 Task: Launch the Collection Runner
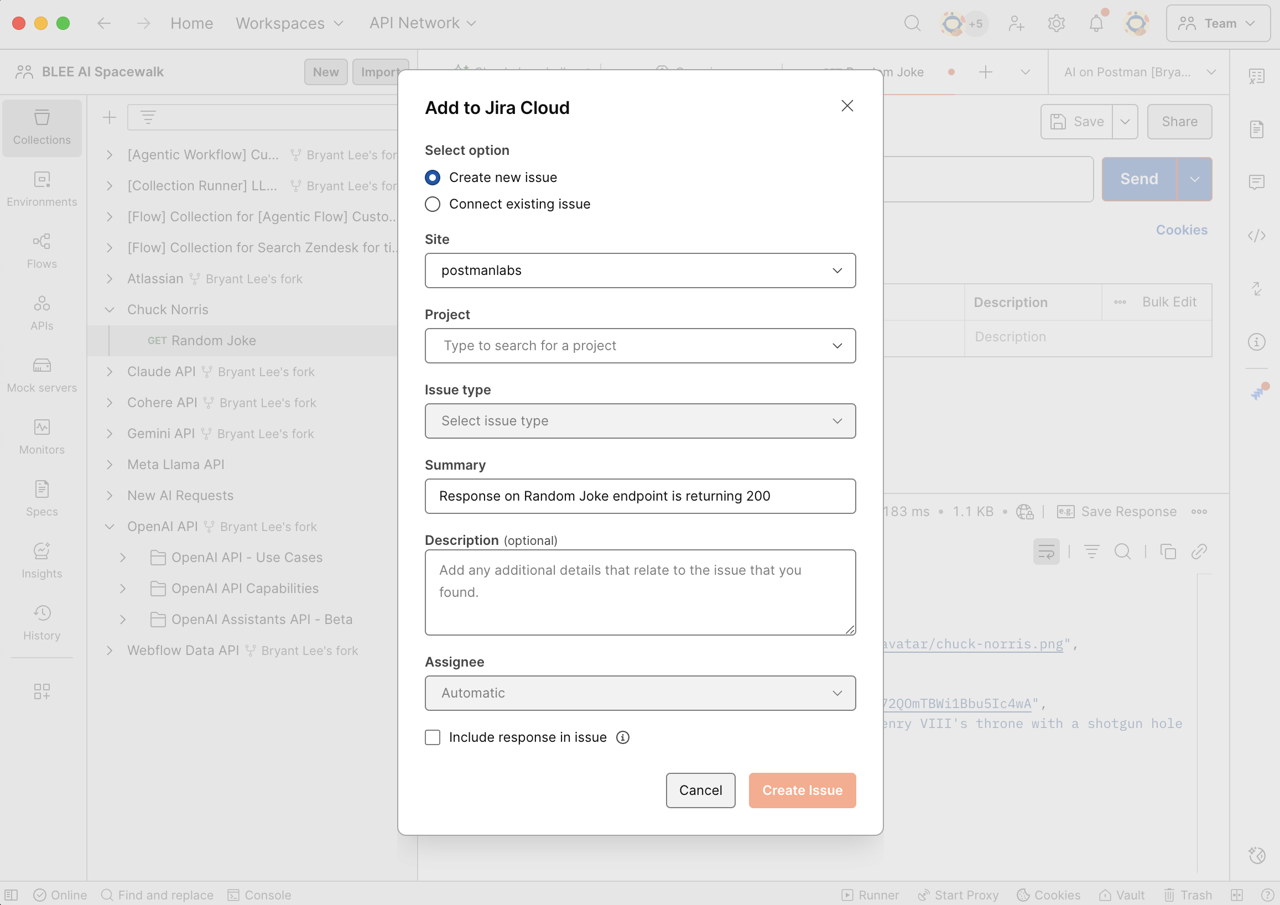coord(871,895)
